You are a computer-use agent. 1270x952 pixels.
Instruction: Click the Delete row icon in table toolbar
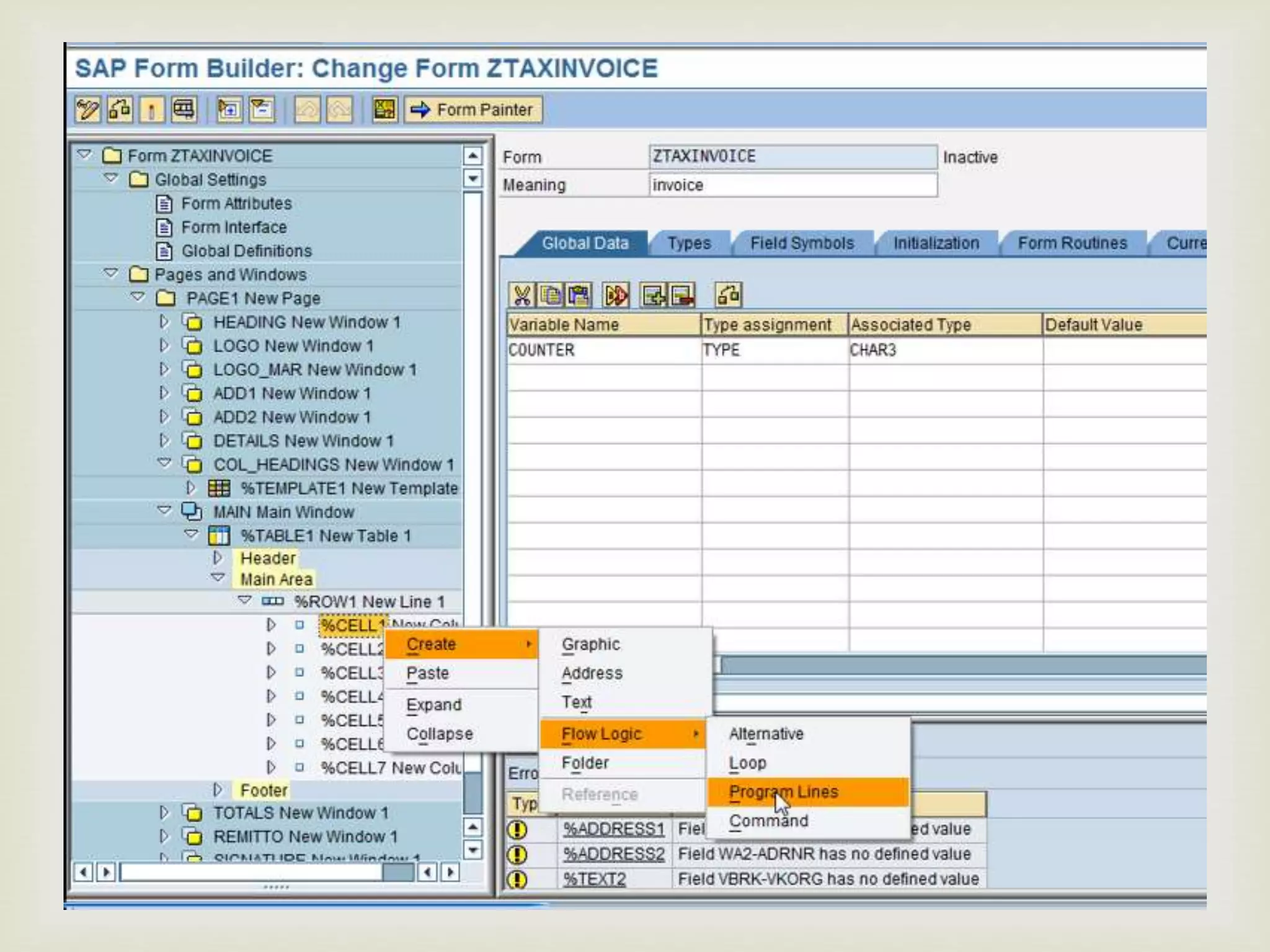click(682, 296)
